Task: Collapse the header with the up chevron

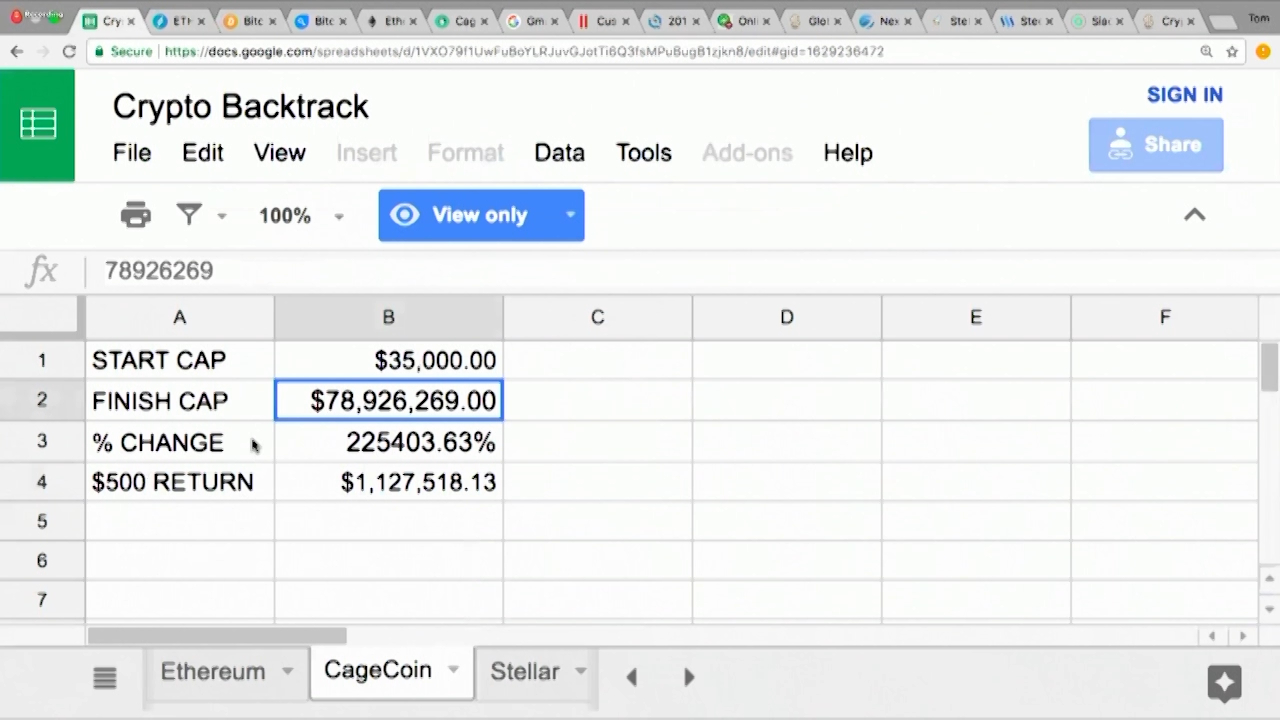Action: click(1194, 215)
